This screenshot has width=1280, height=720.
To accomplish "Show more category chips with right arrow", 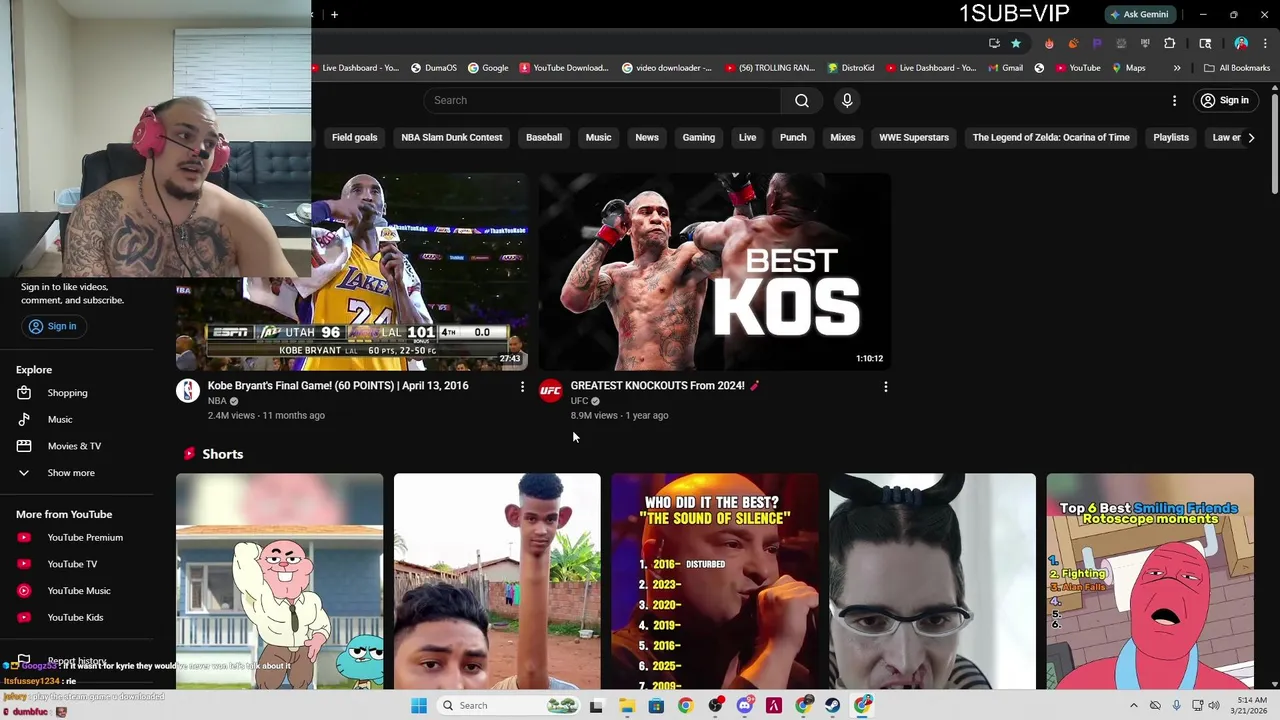I will [x=1250, y=138].
